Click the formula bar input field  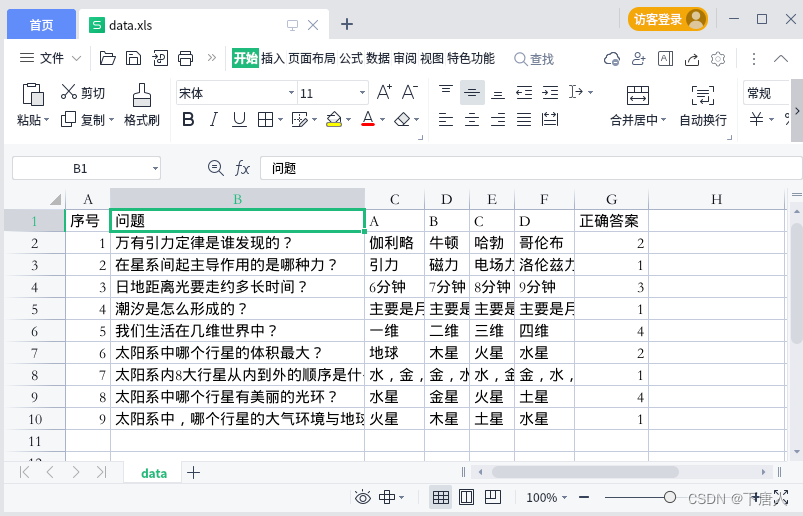531,168
